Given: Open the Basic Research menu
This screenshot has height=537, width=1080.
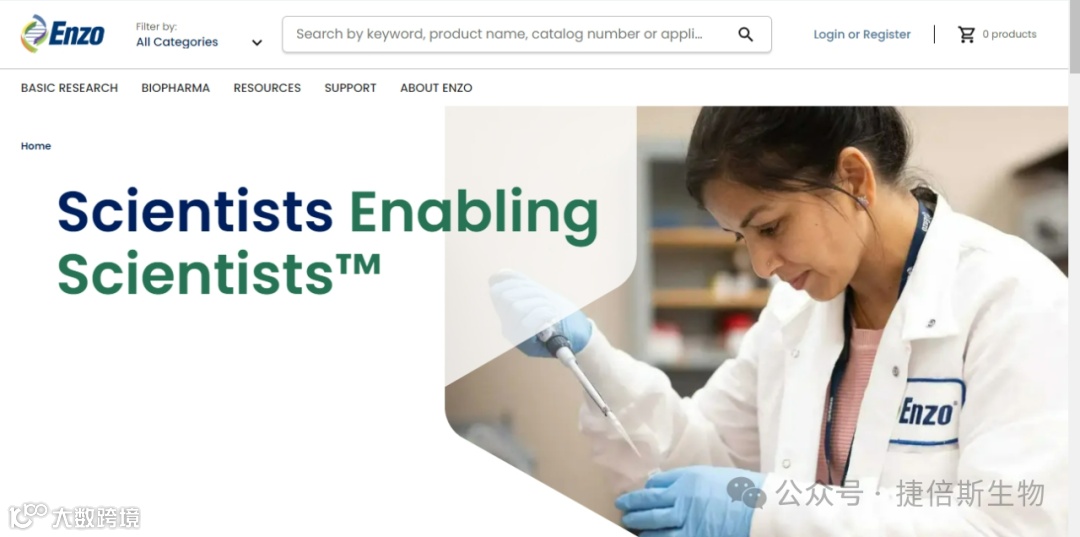Looking at the screenshot, I should click(x=70, y=88).
